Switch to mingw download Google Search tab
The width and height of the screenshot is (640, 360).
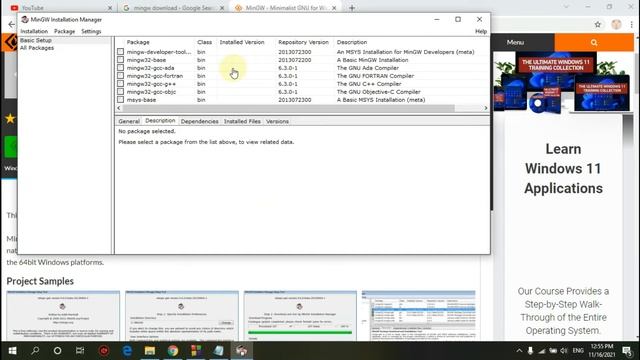[173, 8]
